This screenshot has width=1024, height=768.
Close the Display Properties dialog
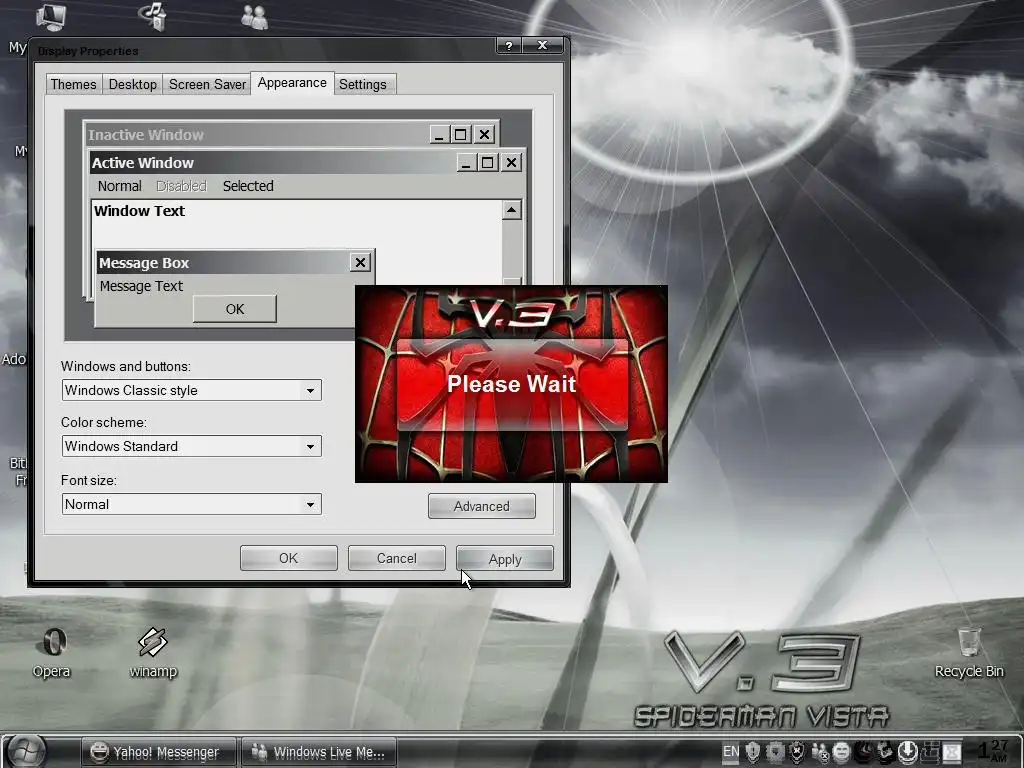point(542,45)
